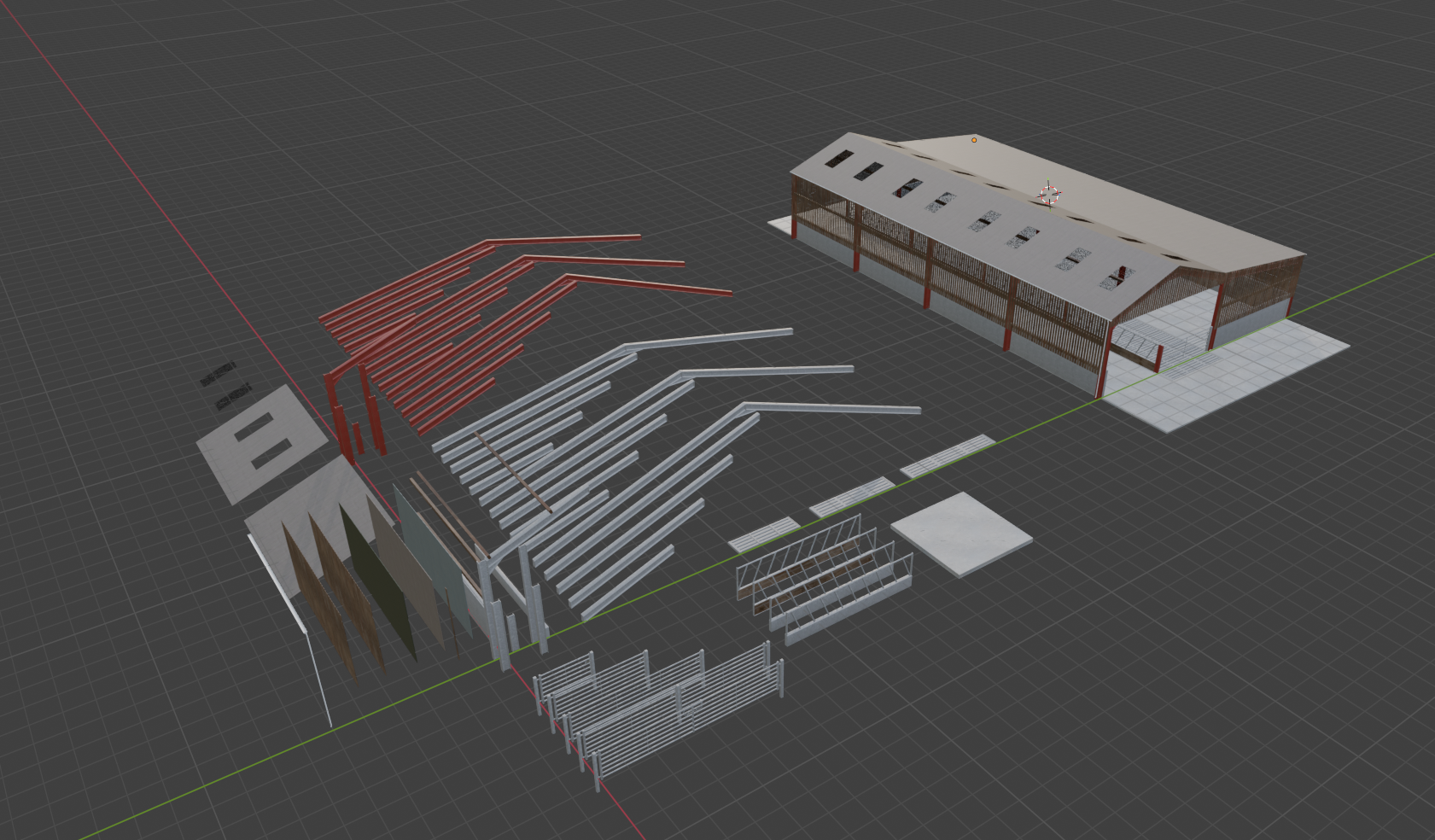The image size is (1435, 840).
Task: Select the slatted panel nearest the feed barriers
Action: click(x=764, y=534)
